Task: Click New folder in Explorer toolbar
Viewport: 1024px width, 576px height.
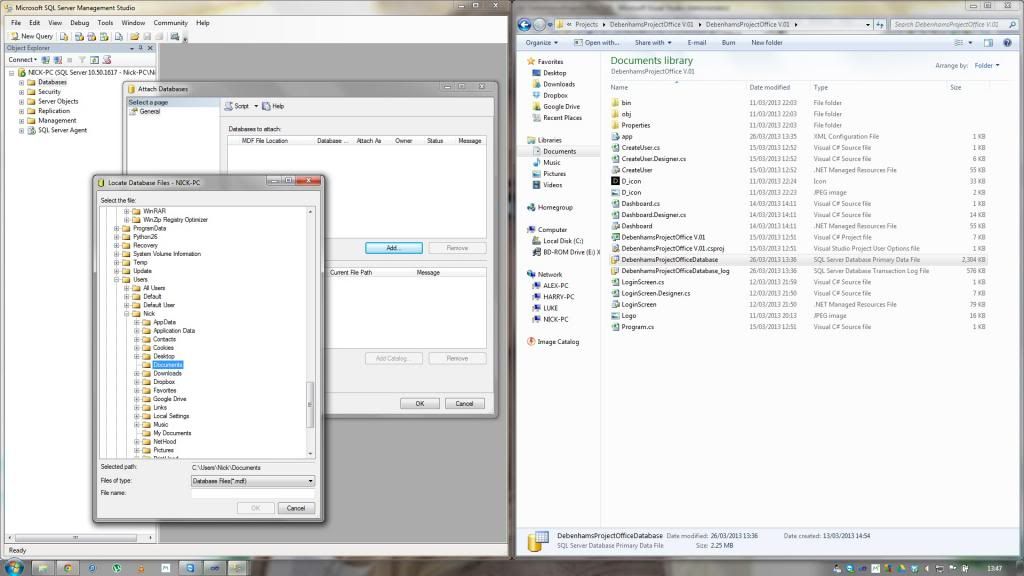Action: pos(767,42)
